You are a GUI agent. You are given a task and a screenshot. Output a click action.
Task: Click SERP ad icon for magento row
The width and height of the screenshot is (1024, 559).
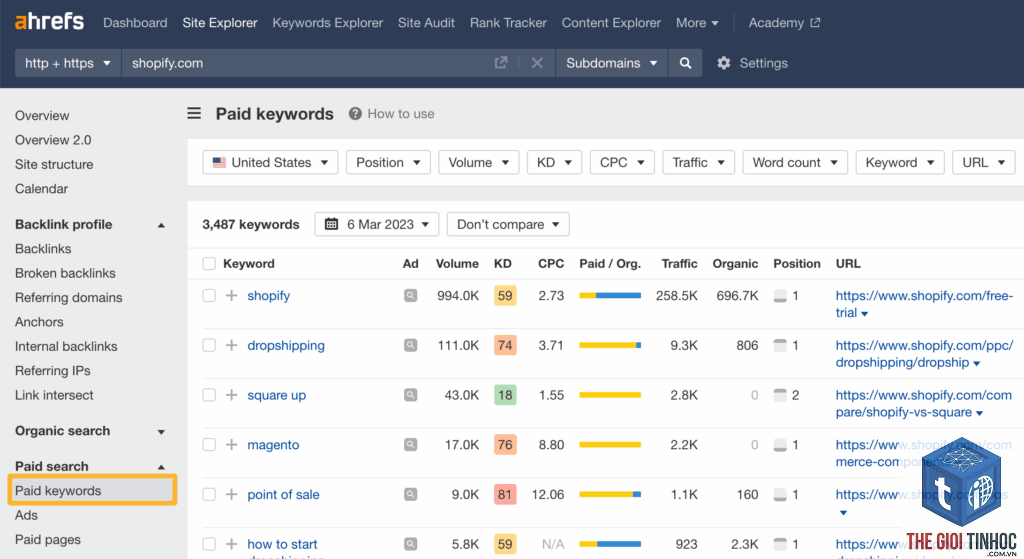click(410, 445)
